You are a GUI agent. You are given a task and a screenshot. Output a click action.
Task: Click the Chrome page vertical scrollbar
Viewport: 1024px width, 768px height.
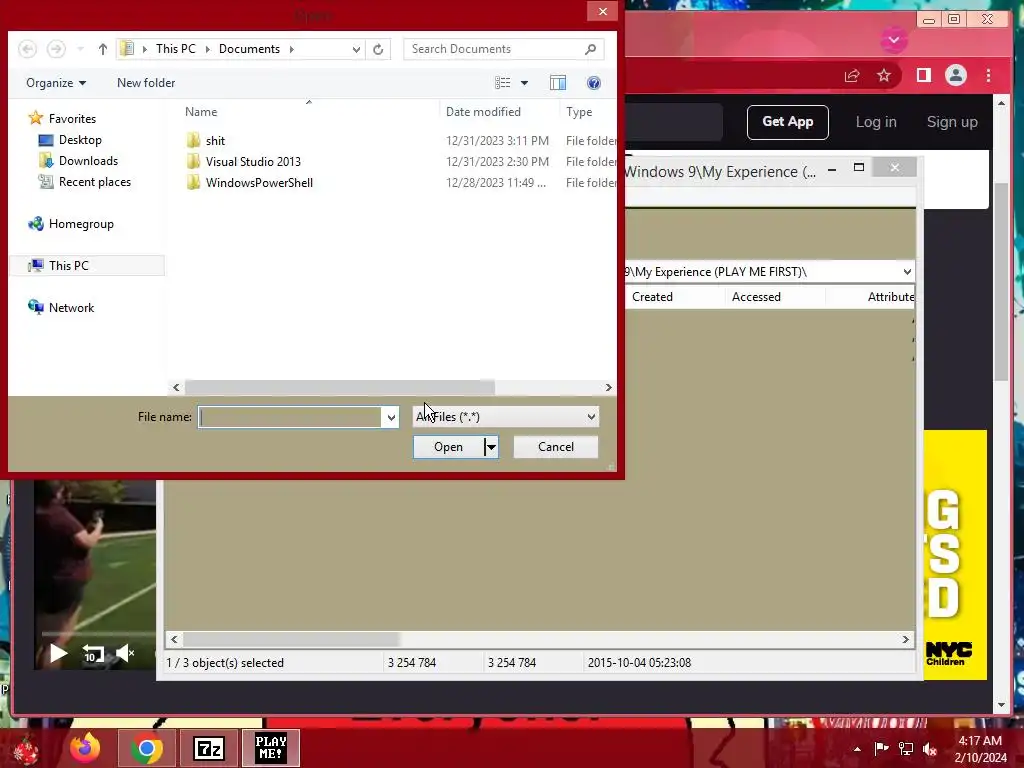(1002, 281)
